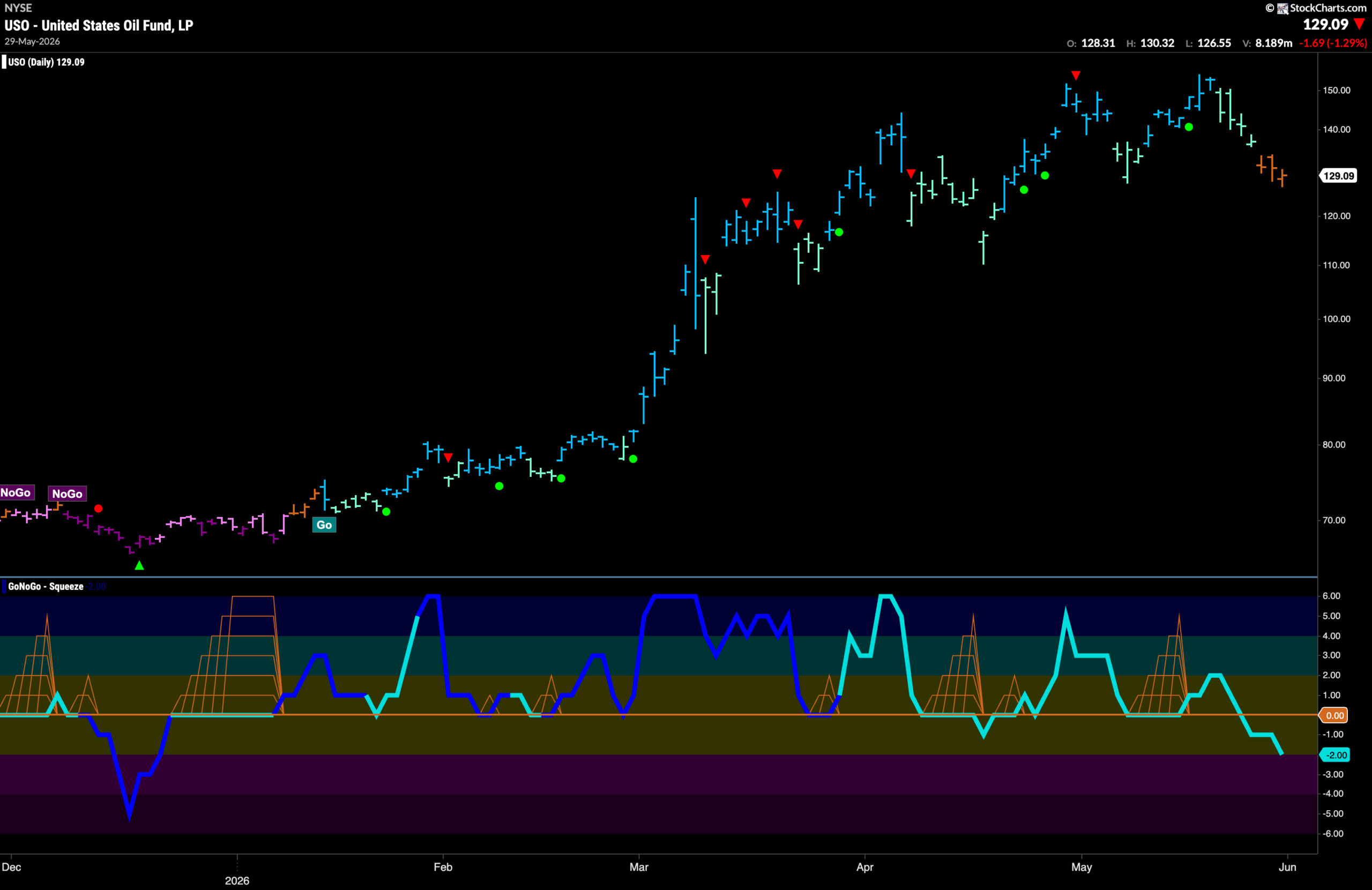Click the red down-triangle at the start of February
The width and height of the screenshot is (1372, 890).
pyautogui.click(x=449, y=458)
